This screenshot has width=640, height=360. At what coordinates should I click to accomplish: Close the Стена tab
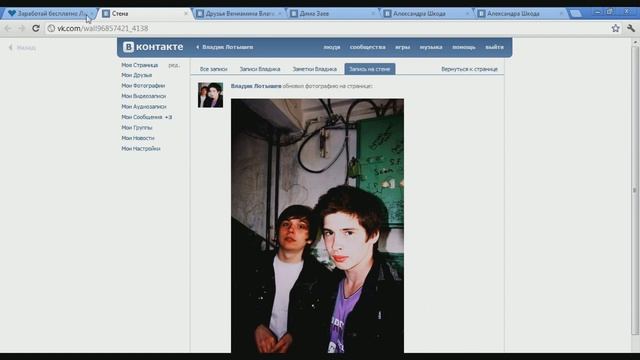186,13
